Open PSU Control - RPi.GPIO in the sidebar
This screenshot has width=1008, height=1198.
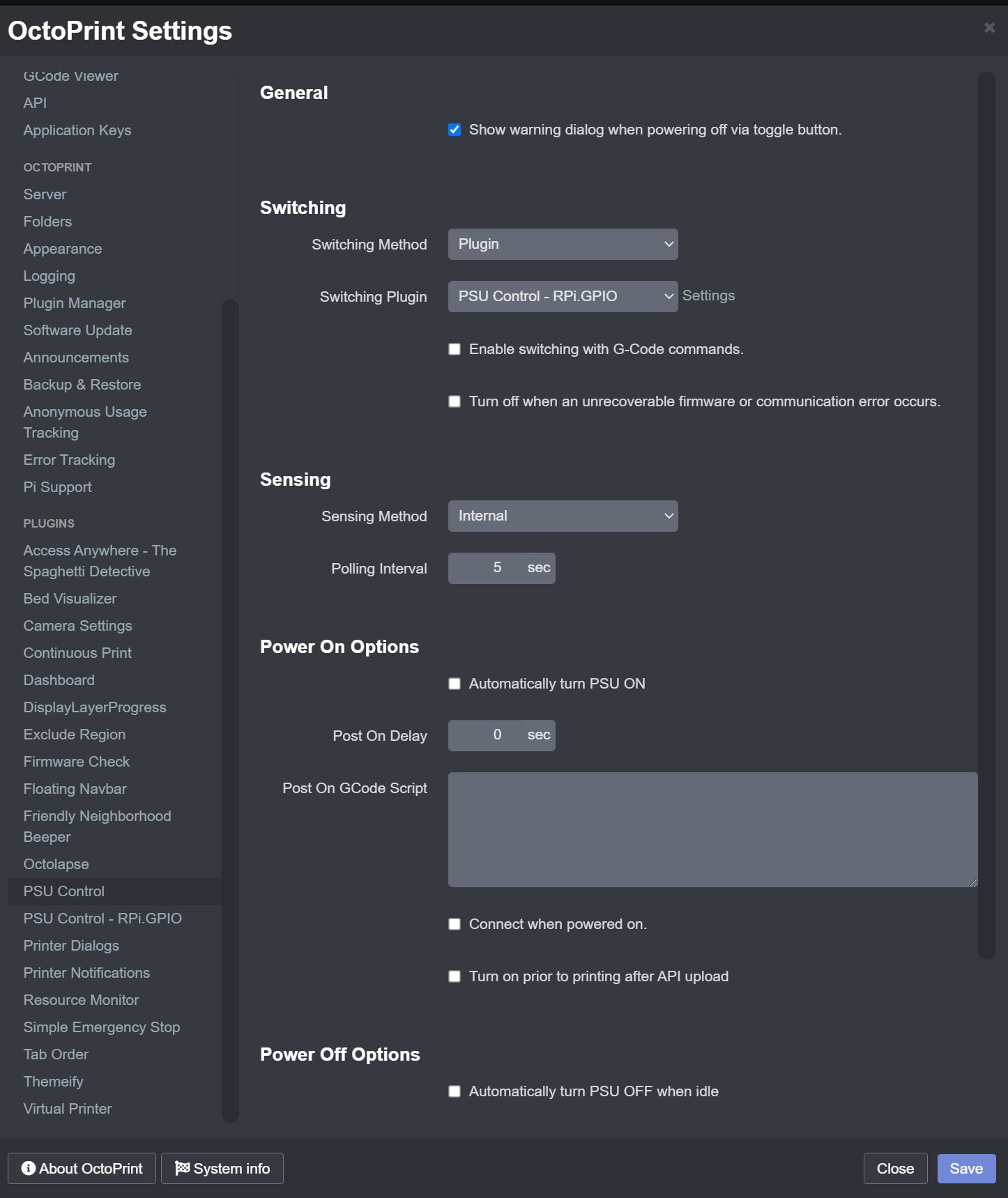tap(102, 919)
